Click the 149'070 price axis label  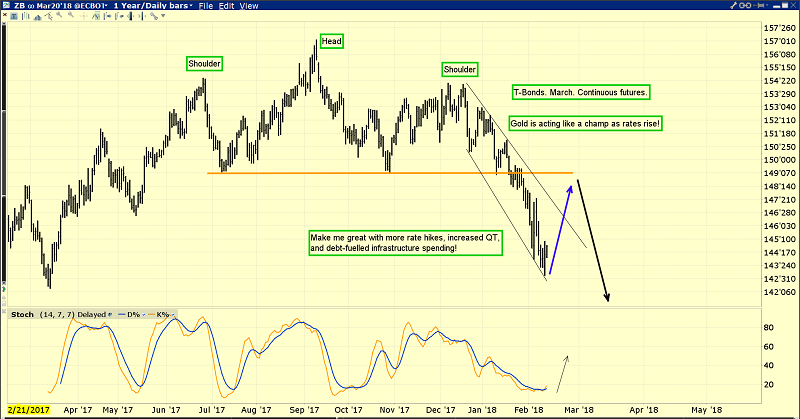pos(779,174)
